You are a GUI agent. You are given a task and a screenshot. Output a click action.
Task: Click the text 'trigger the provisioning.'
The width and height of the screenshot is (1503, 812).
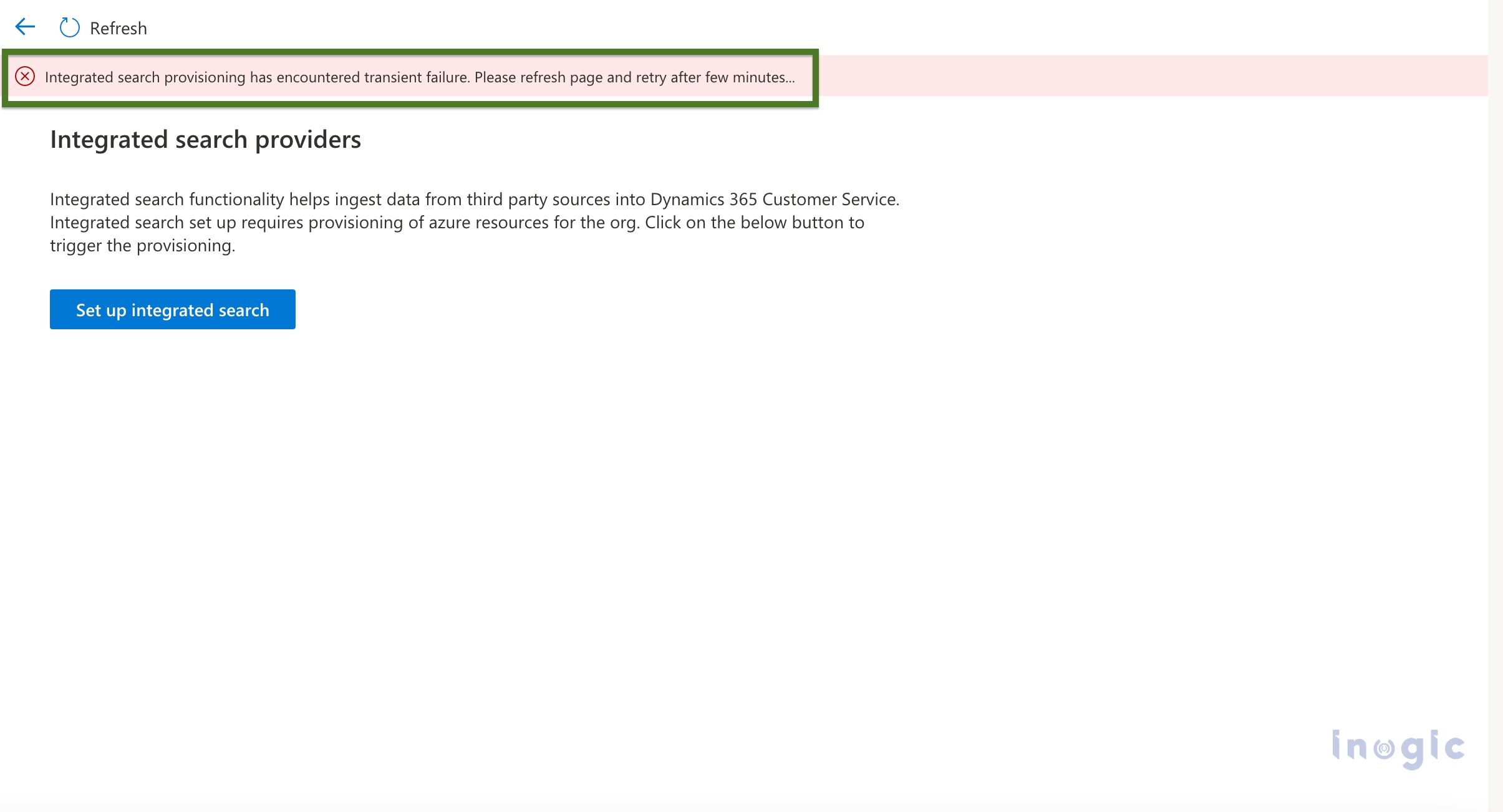click(143, 246)
